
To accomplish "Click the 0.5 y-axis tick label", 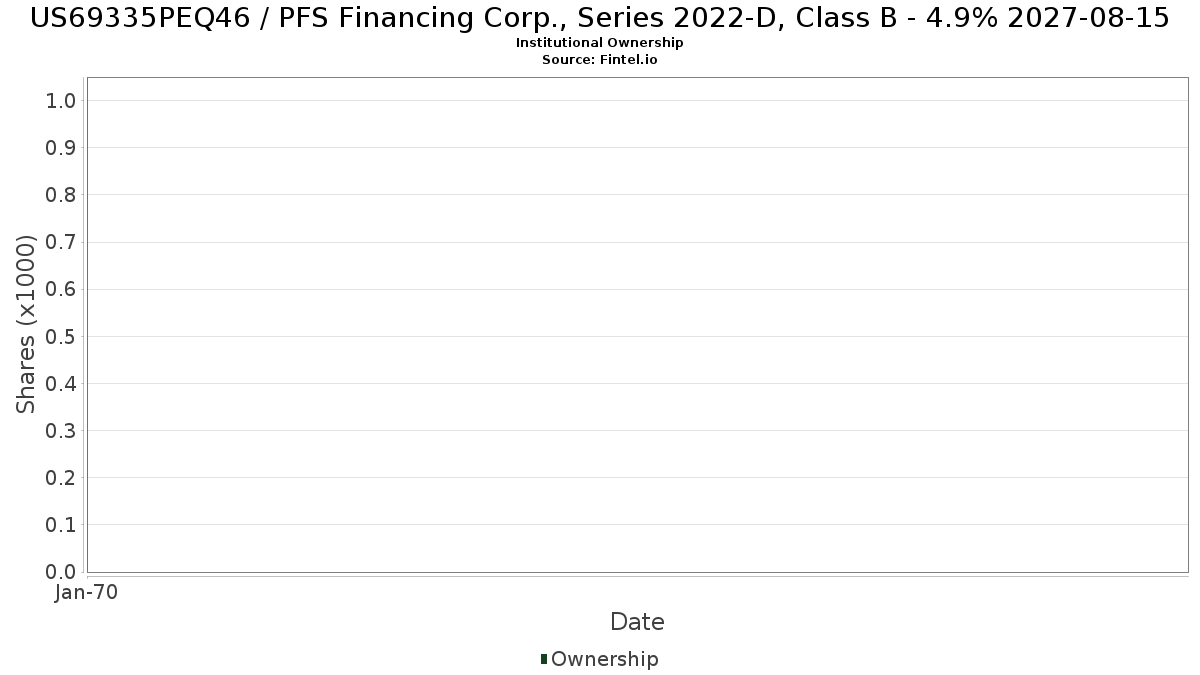I will click(61, 336).
